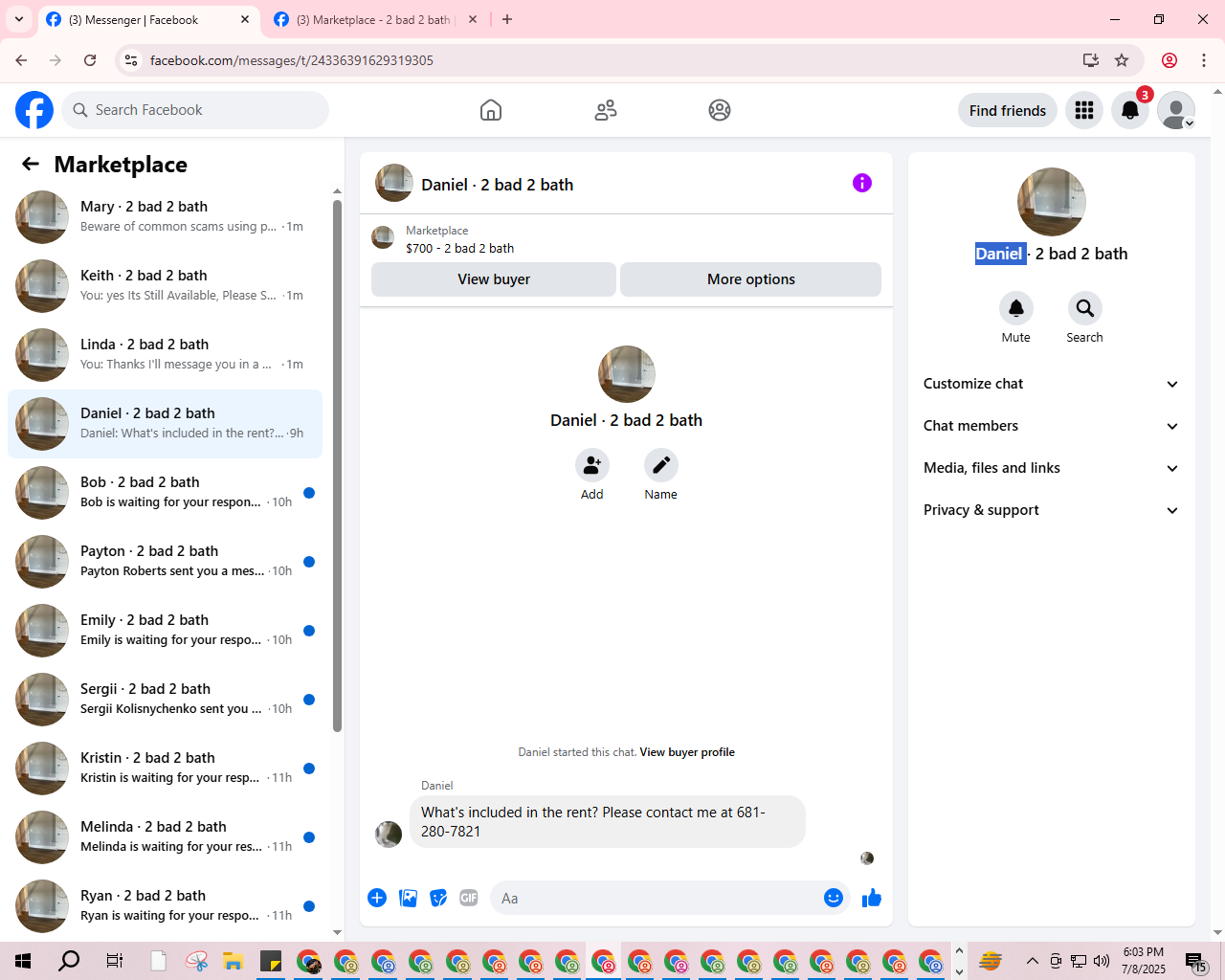Open conversation information purple icon
Screen dimensions: 1225x980
click(862, 183)
